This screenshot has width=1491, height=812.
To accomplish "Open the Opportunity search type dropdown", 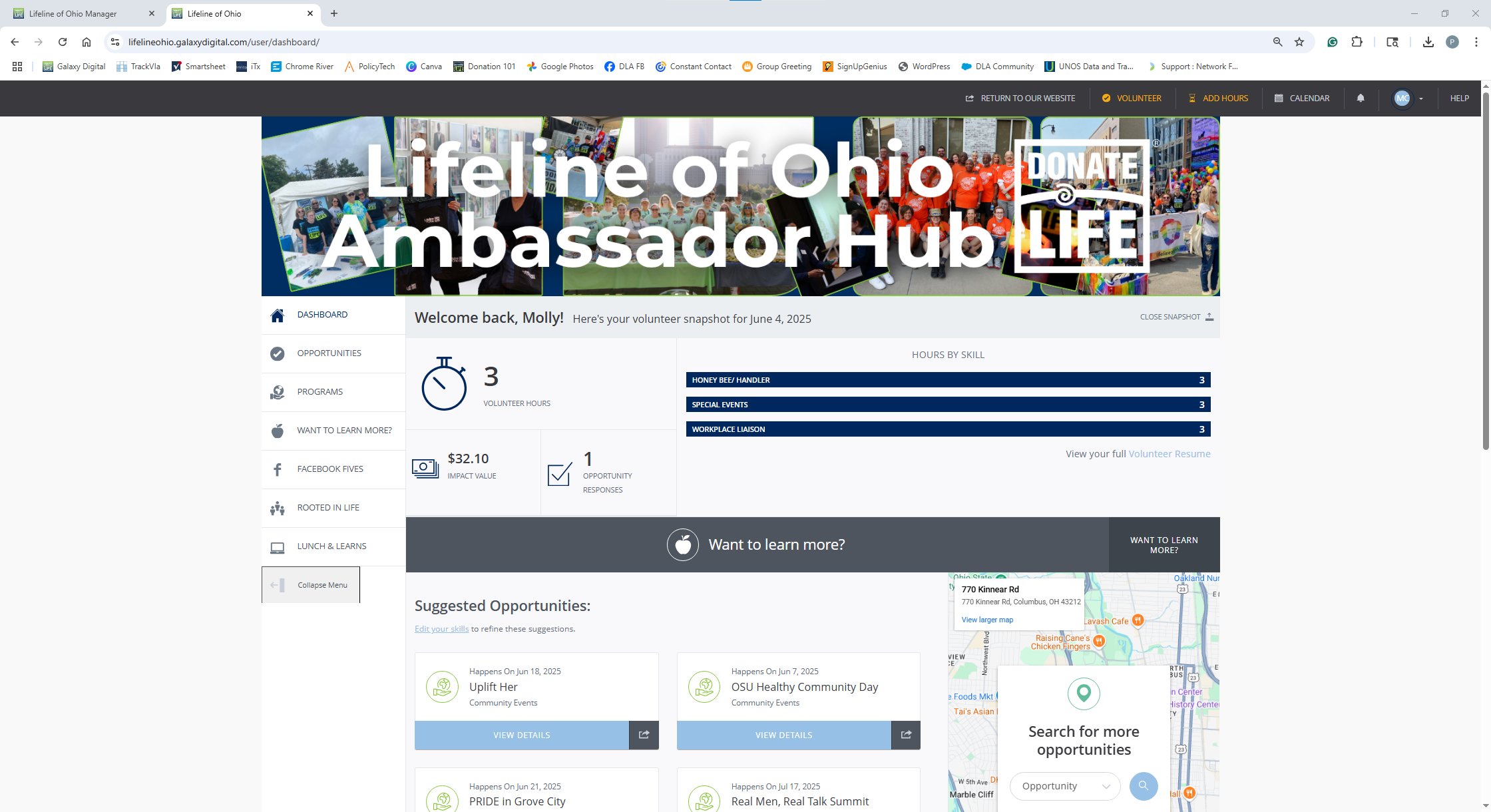I will coord(1065,786).
